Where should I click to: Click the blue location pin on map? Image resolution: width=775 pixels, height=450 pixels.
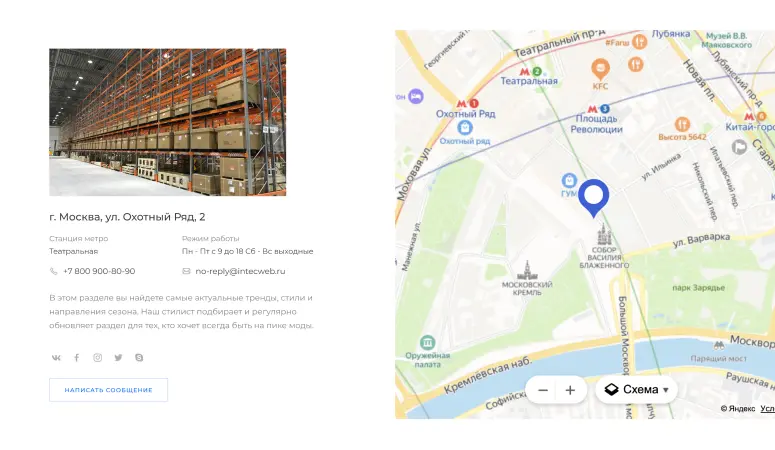(x=594, y=198)
